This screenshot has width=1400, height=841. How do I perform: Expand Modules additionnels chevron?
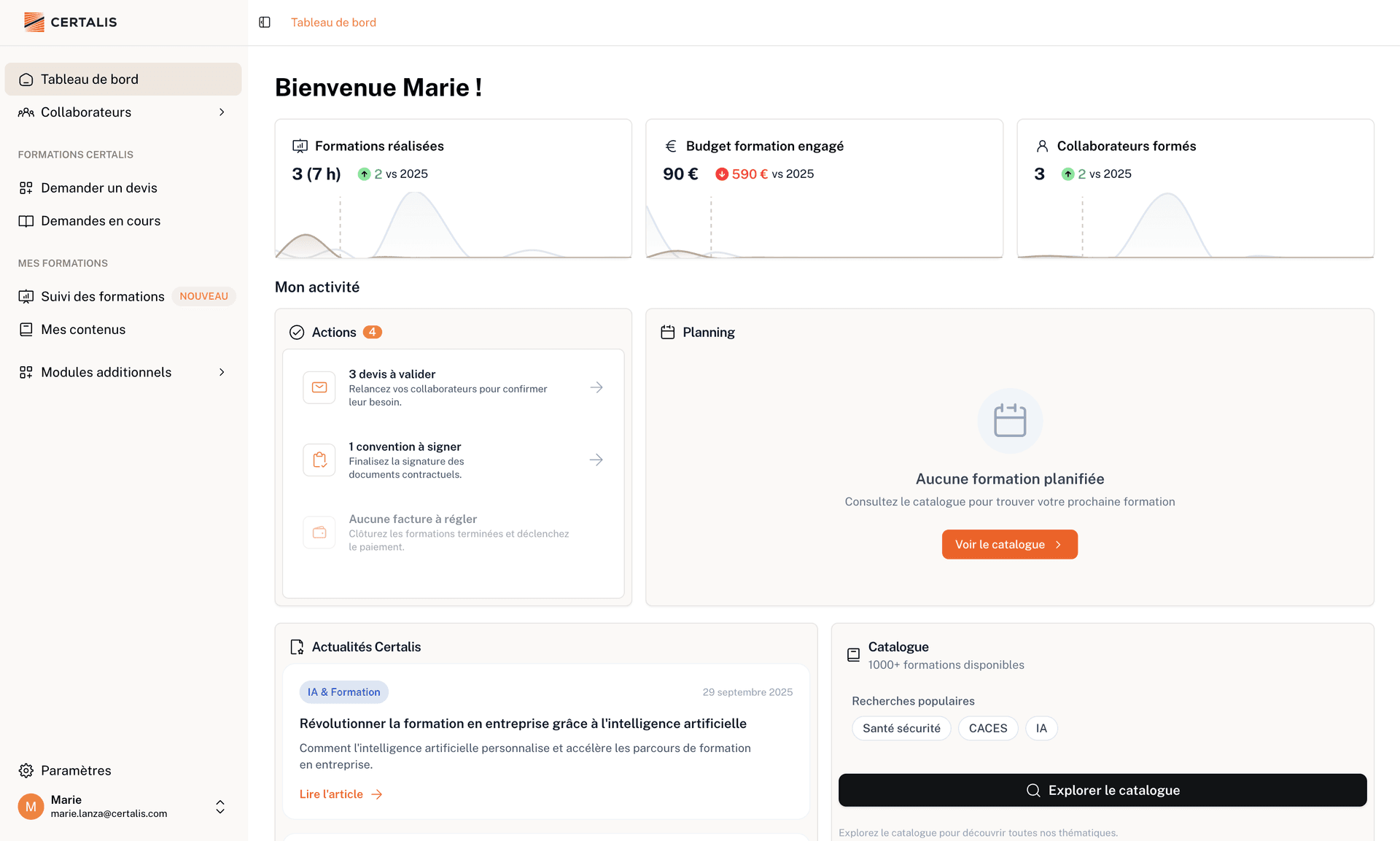(222, 372)
